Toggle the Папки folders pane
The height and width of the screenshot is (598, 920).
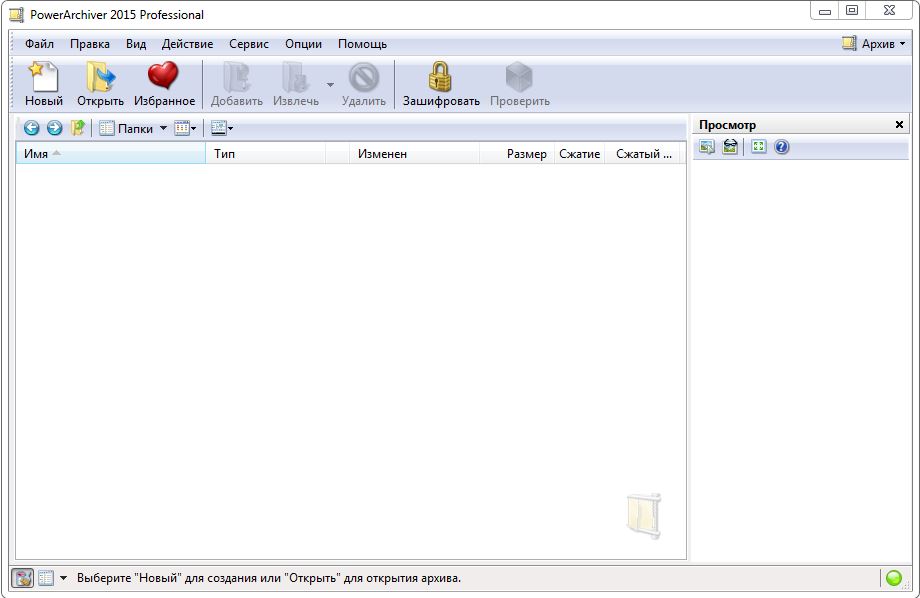[126, 129]
